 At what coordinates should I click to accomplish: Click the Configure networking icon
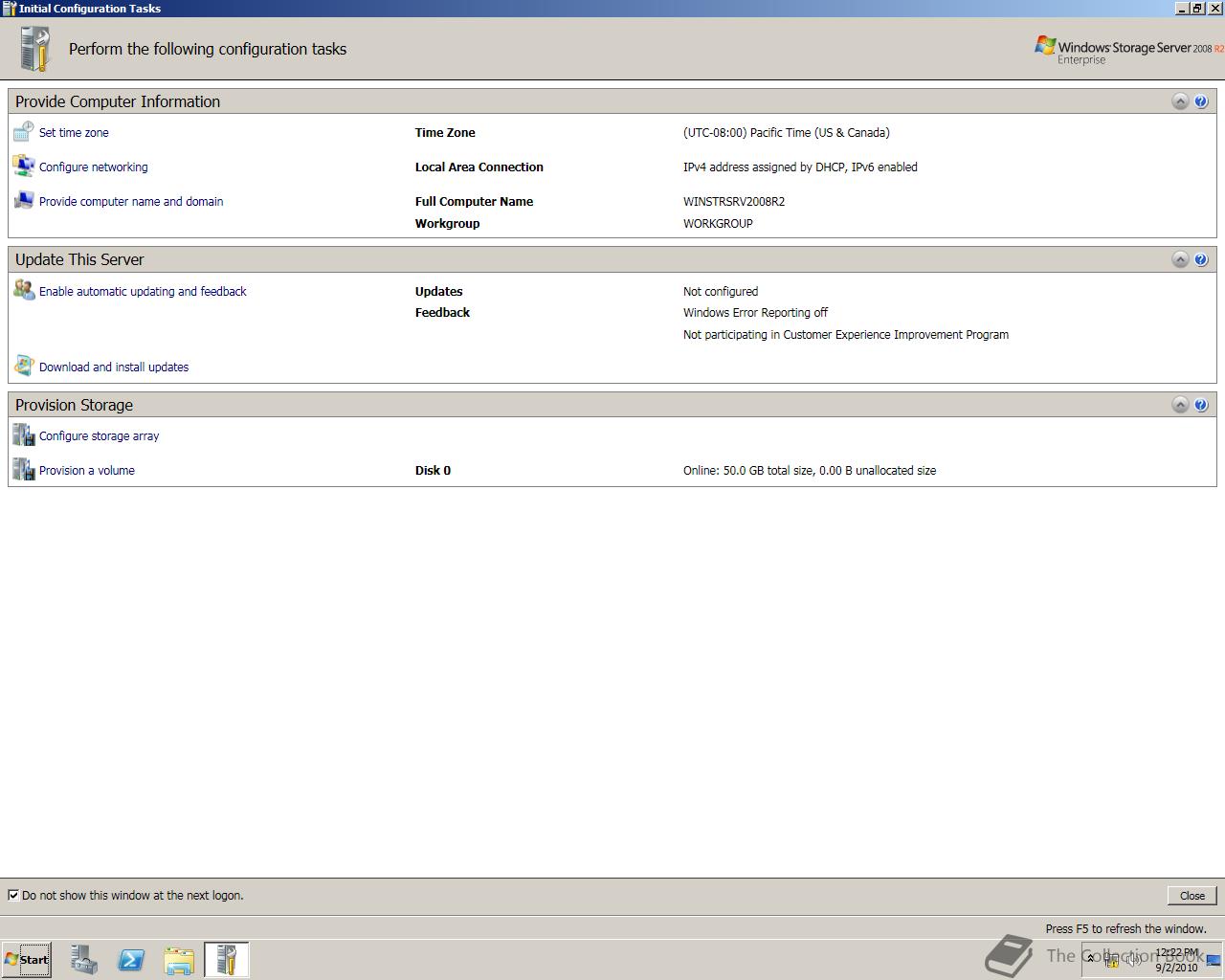tap(23, 167)
